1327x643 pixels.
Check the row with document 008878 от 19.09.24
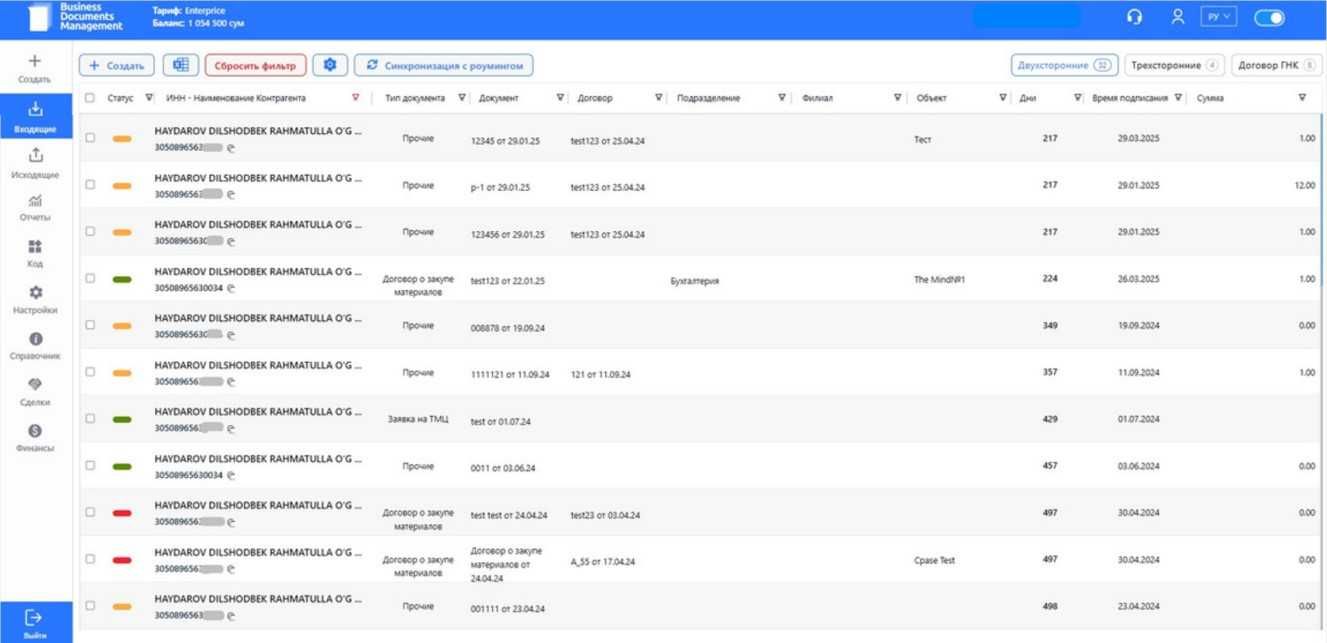pos(90,325)
